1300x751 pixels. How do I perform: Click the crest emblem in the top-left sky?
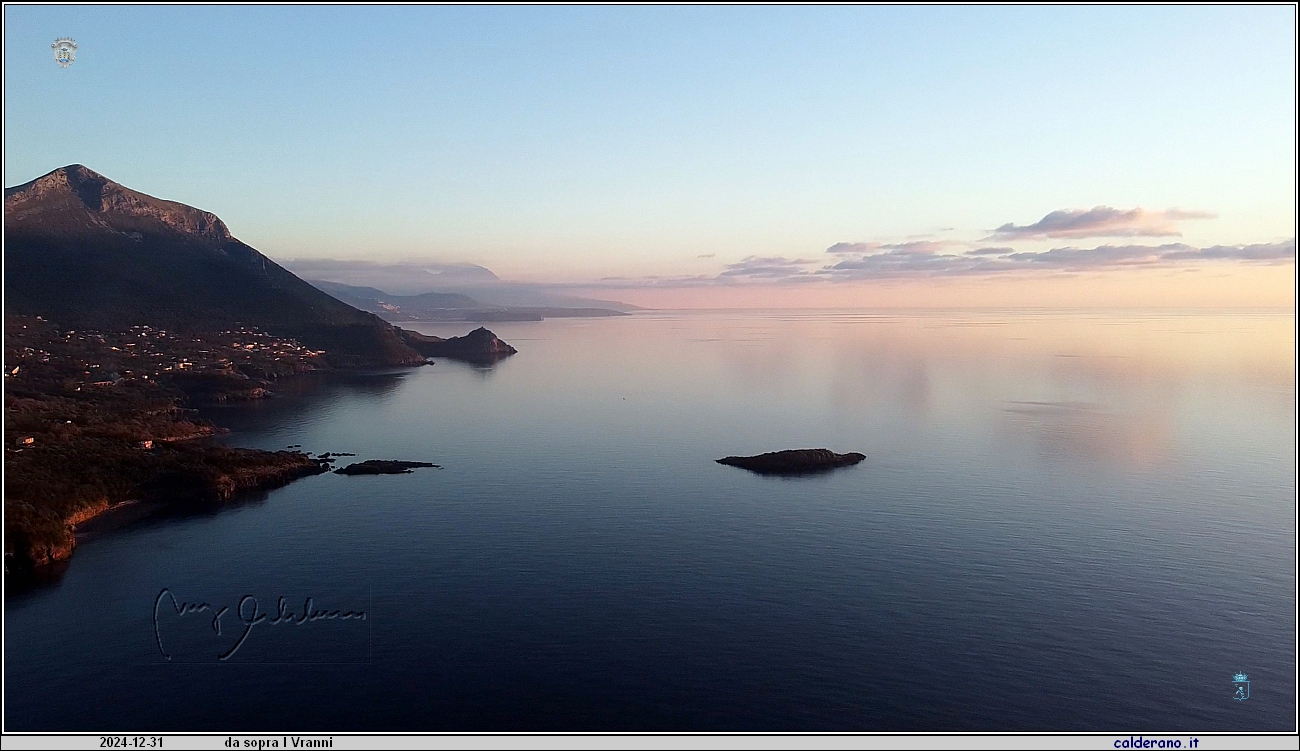point(64,52)
